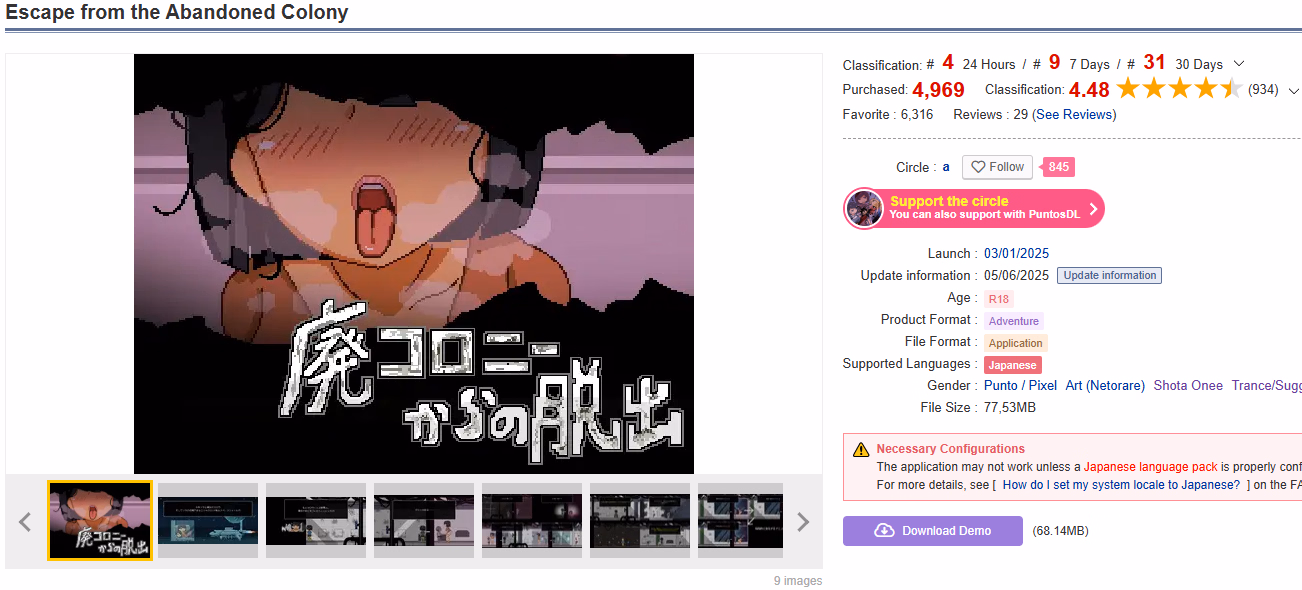The height and width of the screenshot is (590, 1302).
Task: Click the Adventure product format tag
Action: [x=1014, y=321]
